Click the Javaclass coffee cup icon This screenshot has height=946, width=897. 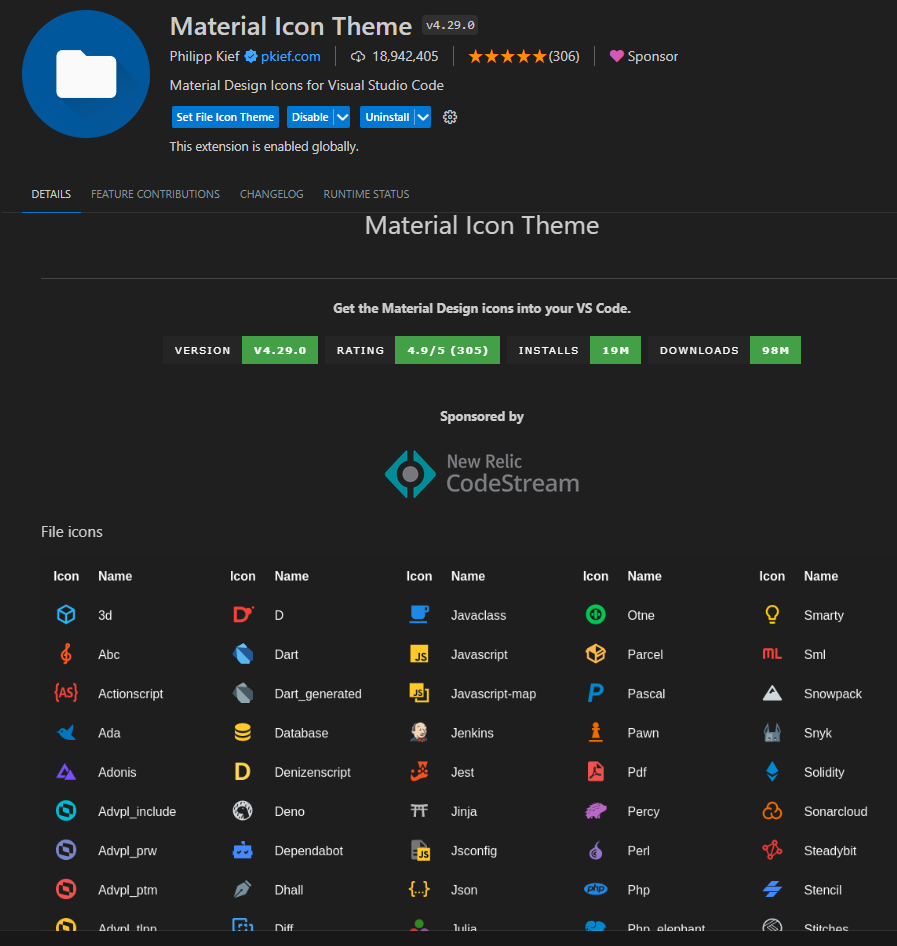click(419, 615)
